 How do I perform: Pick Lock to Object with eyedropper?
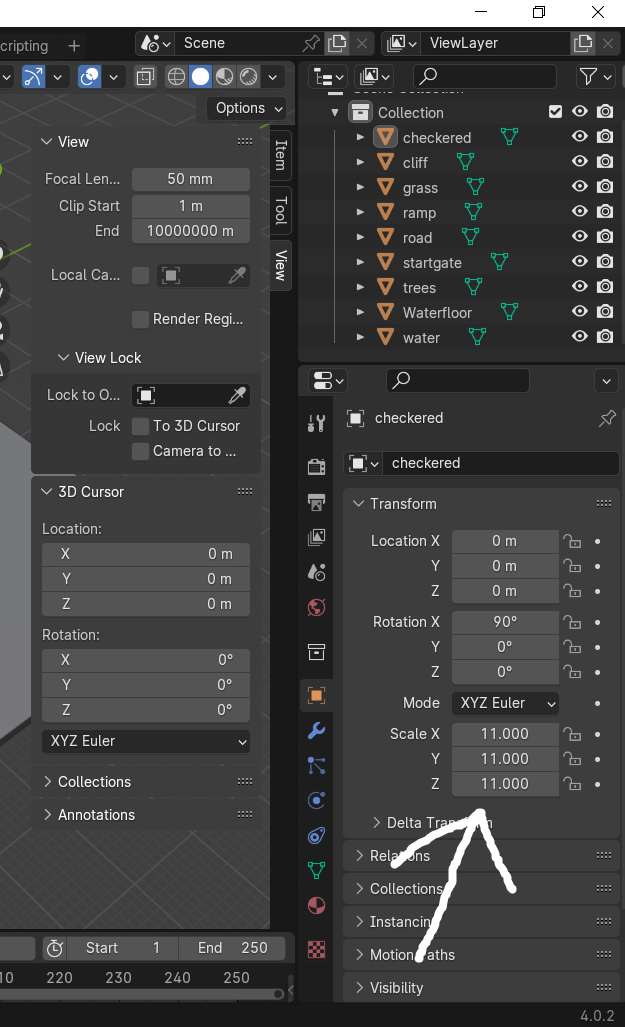click(x=237, y=395)
